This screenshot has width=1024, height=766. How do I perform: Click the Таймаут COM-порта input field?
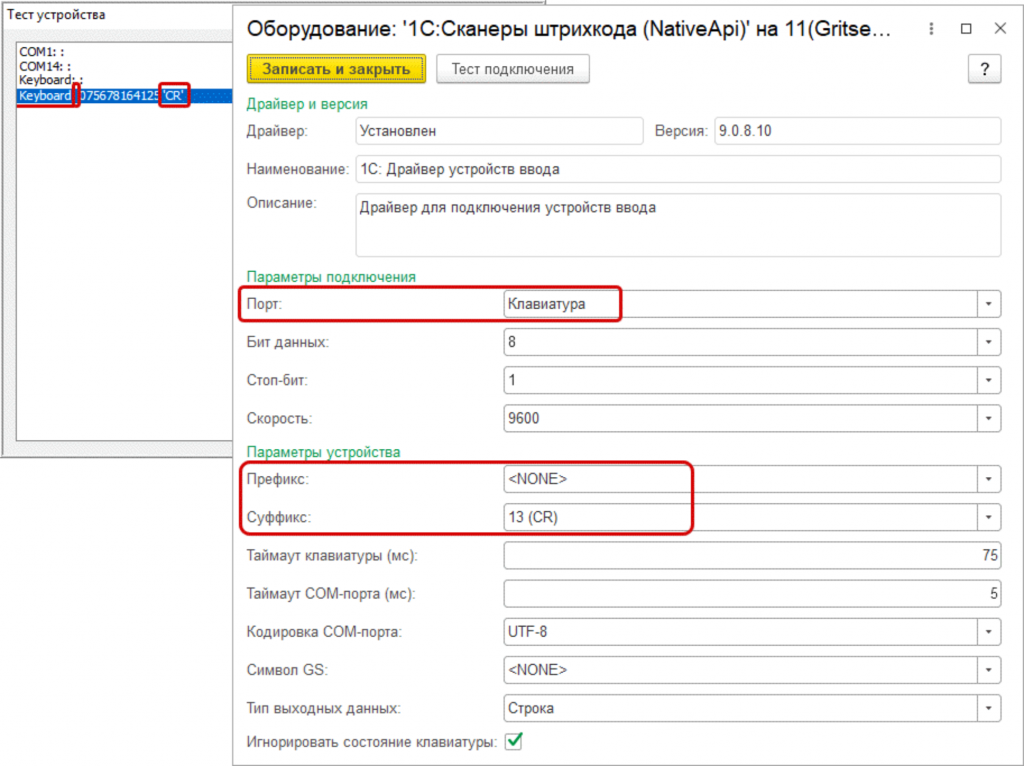click(752, 593)
